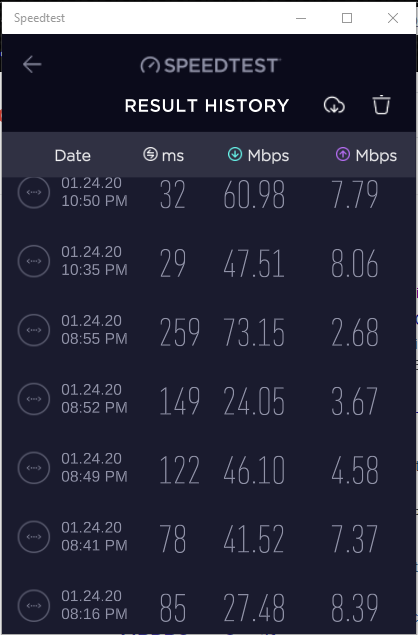Open connection icon for 08:55 PM result
The height and width of the screenshot is (635, 418).
[34, 330]
